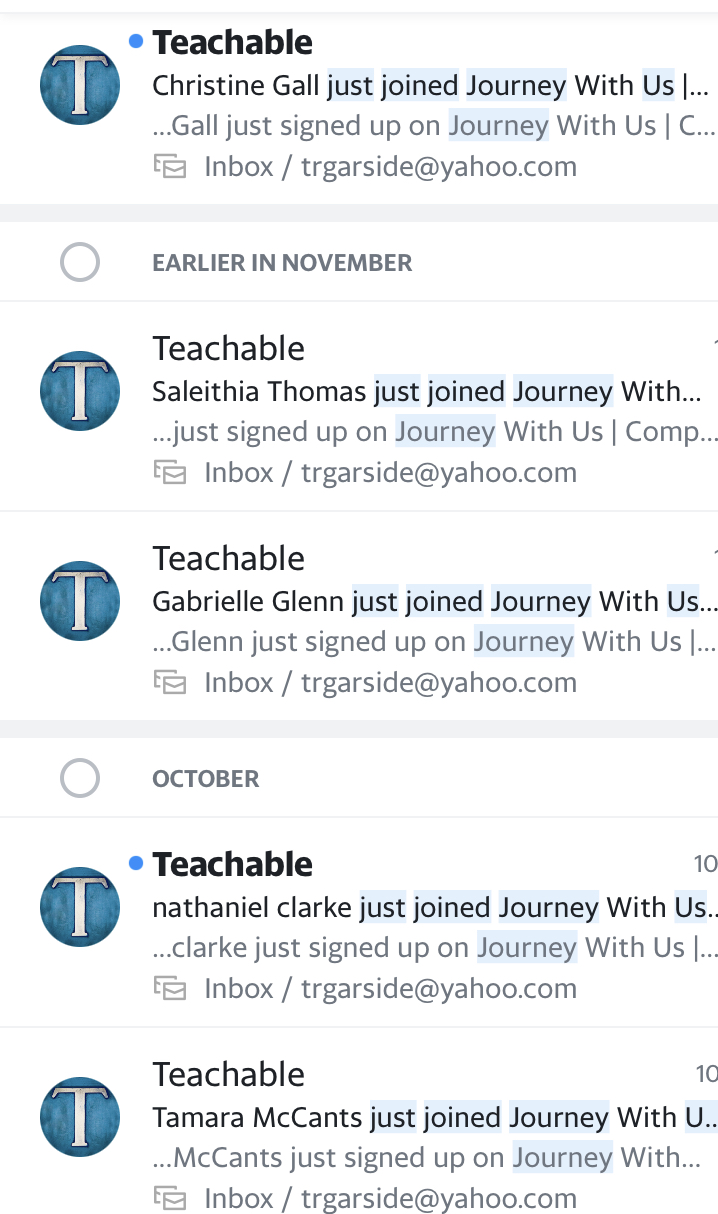Click Teachable sender name on nathaniel clarke email

233,864
